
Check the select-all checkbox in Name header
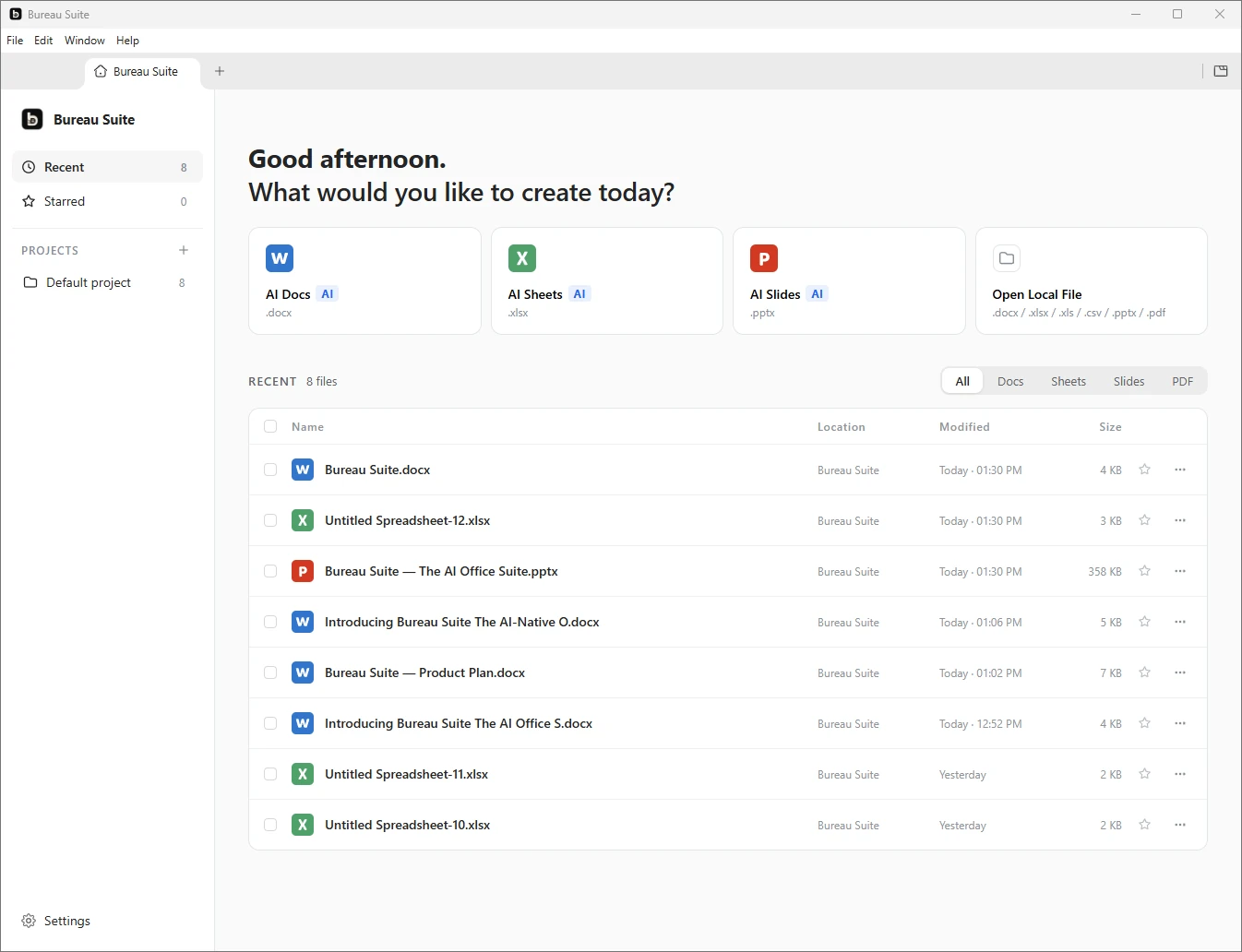[270, 426]
